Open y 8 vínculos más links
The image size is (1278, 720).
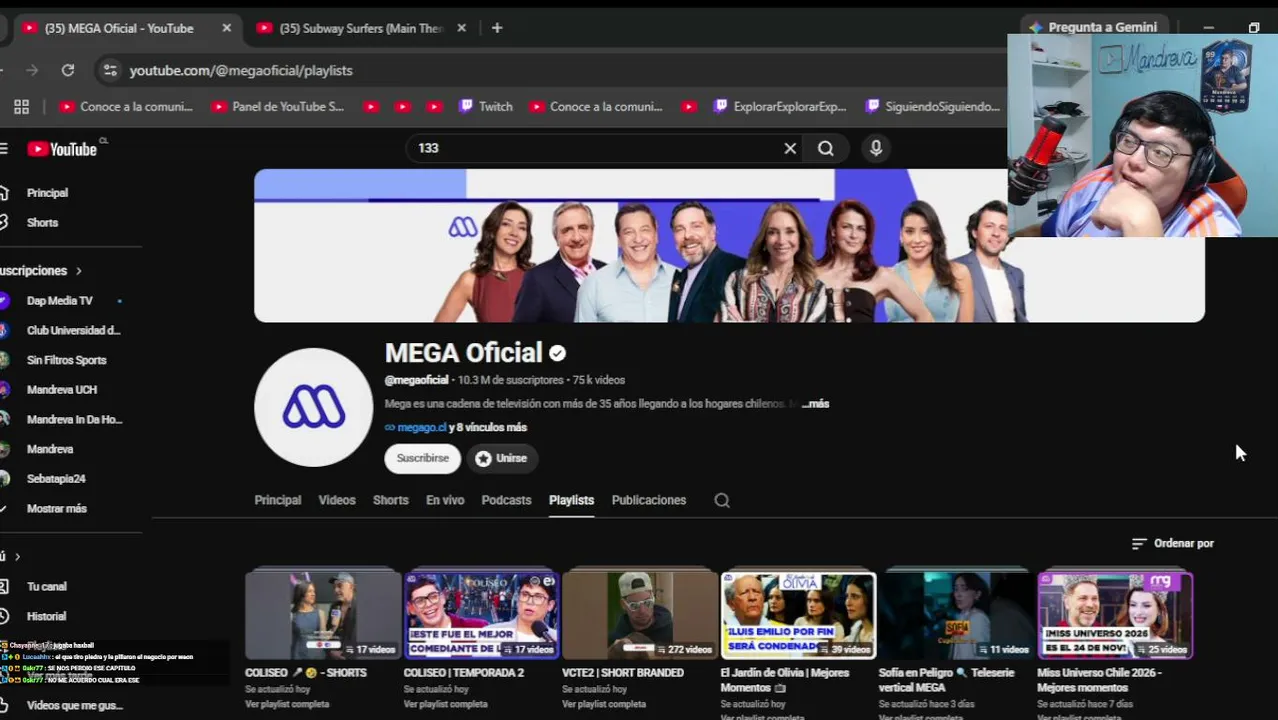click(x=488, y=427)
